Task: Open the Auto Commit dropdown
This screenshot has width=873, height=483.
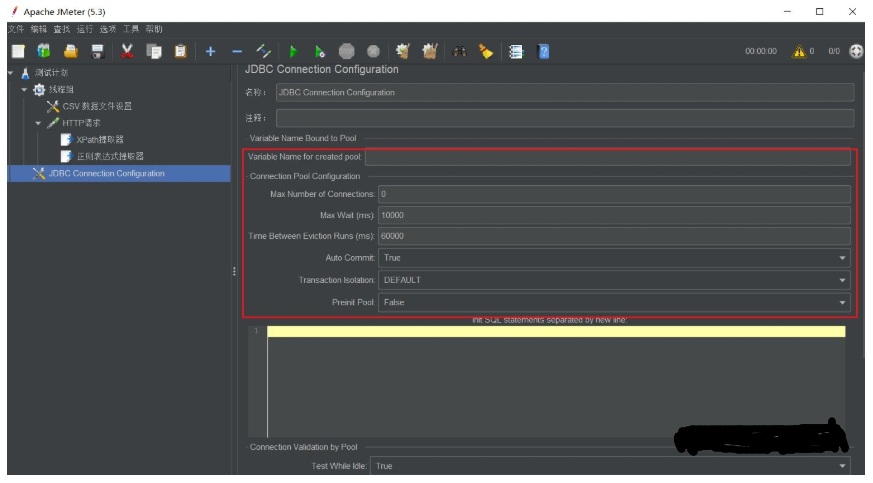Action: tap(614, 258)
